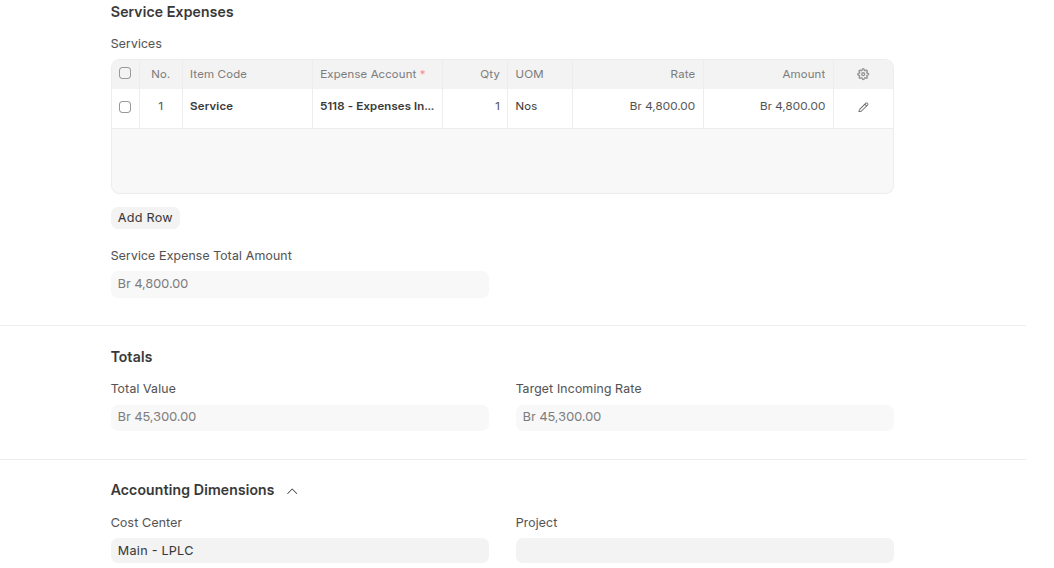Click the Item Code cell labeled Service

click(246, 106)
